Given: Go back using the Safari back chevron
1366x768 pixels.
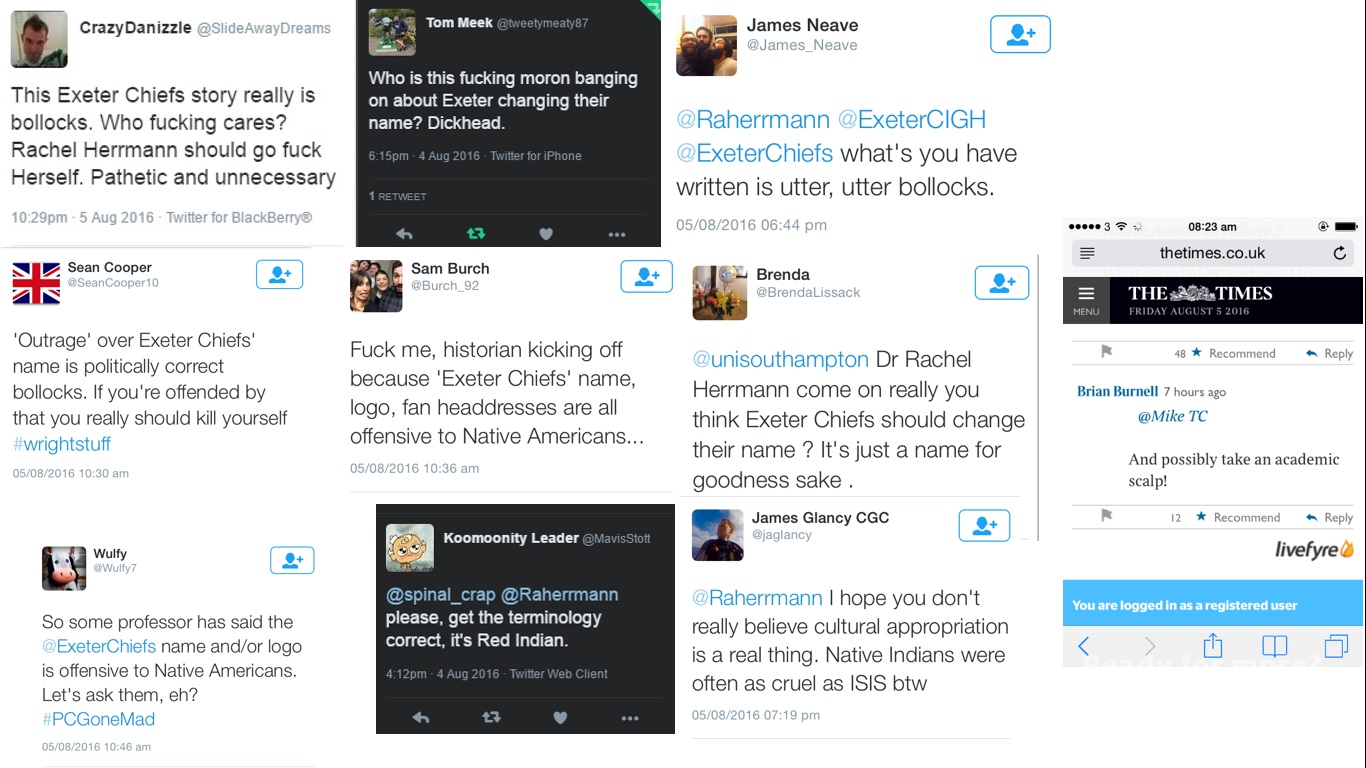Looking at the screenshot, I should point(1084,645).
